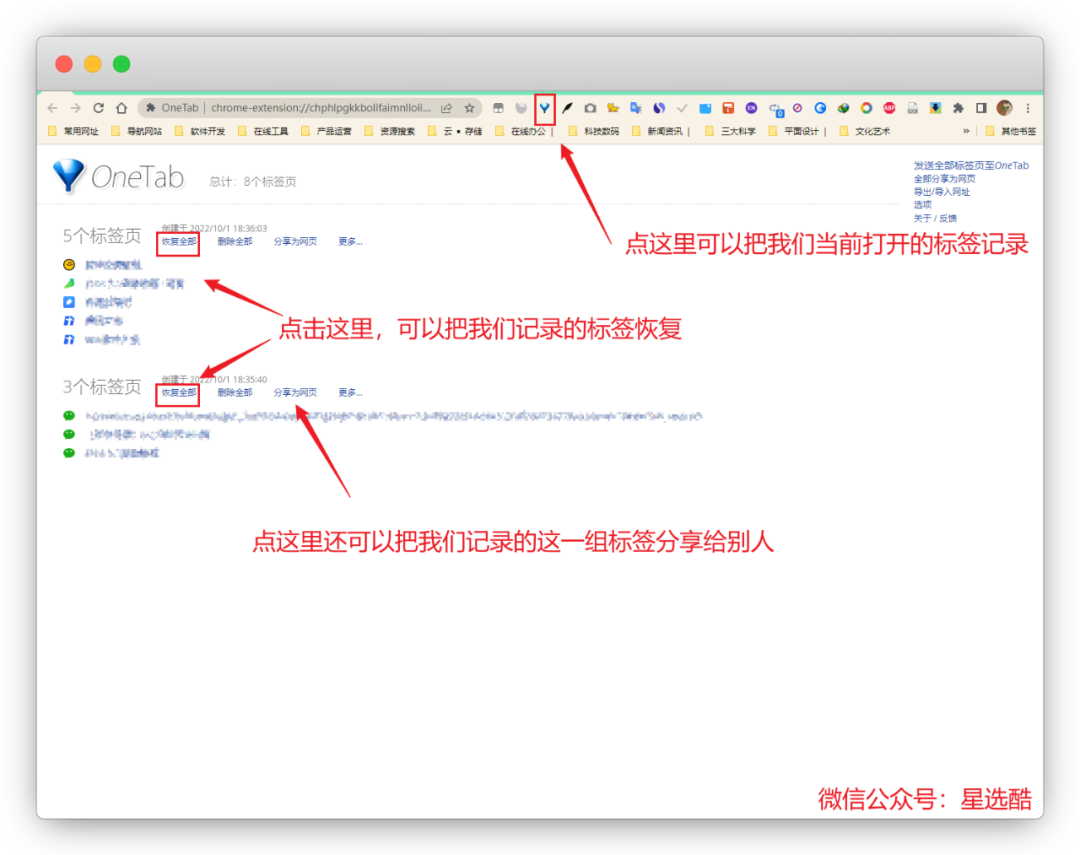This screenshot has width=1080, height=855.
Task: Open the 资源搜索 bookmark folder
Action: pyautogui.click(x=390, y=131)
